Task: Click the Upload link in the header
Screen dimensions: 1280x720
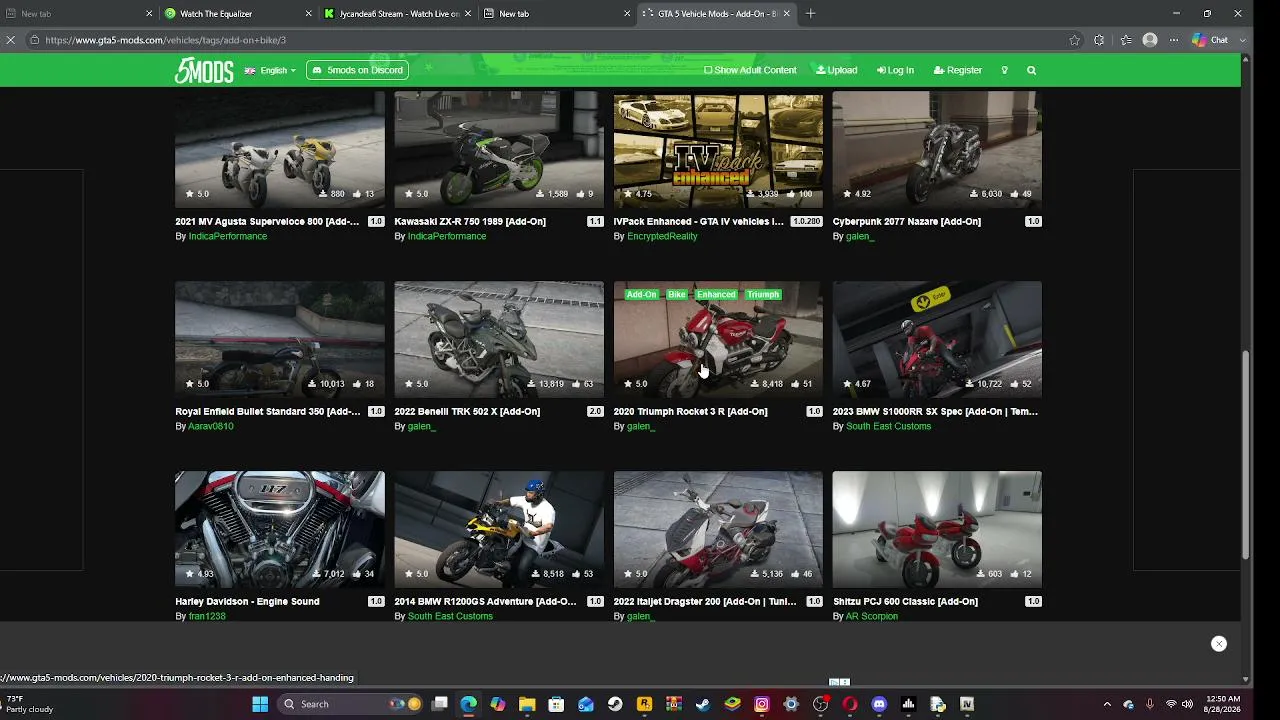Action: tap(837, 70)
